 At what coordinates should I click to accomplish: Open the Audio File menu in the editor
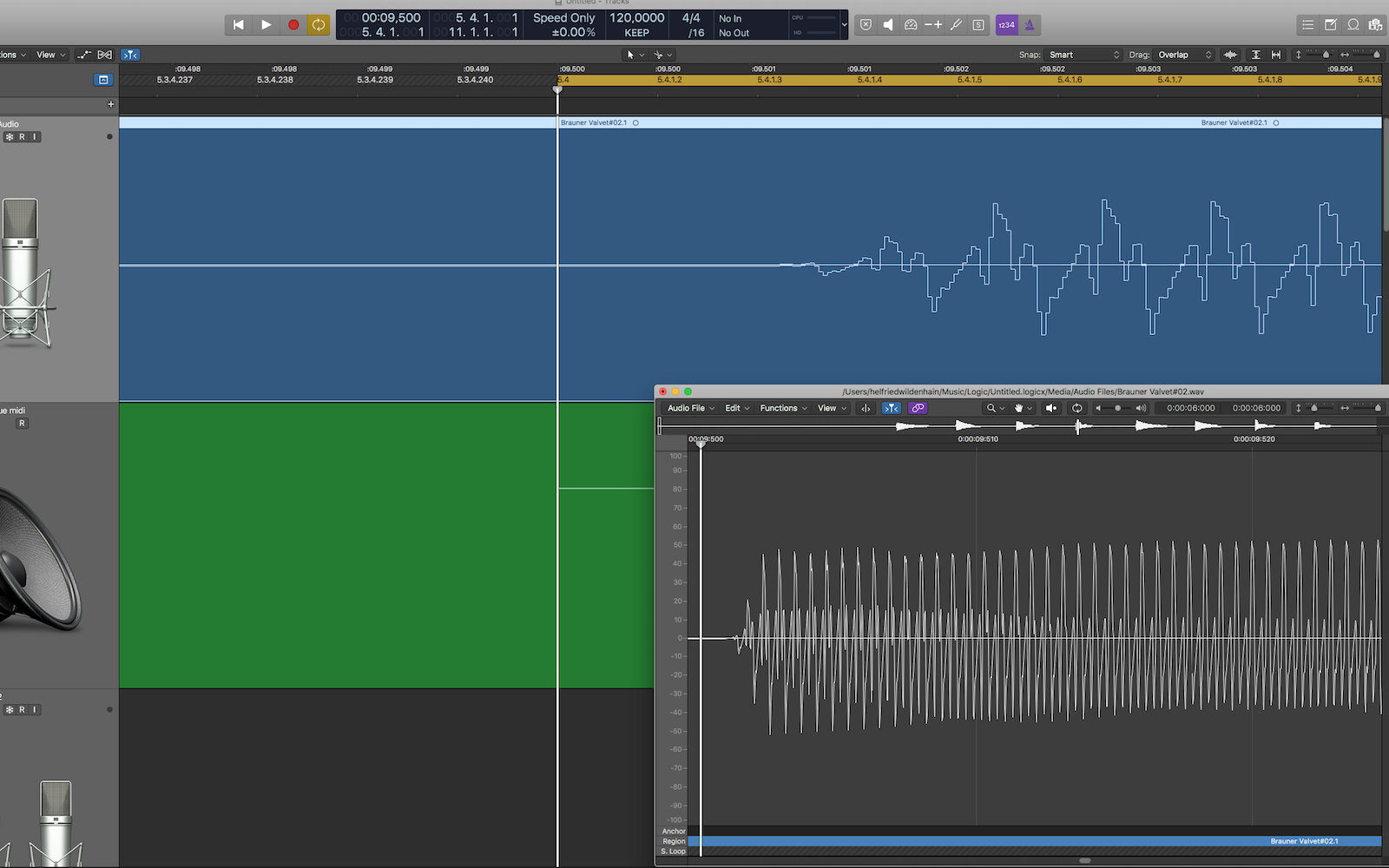coord(690,408)
